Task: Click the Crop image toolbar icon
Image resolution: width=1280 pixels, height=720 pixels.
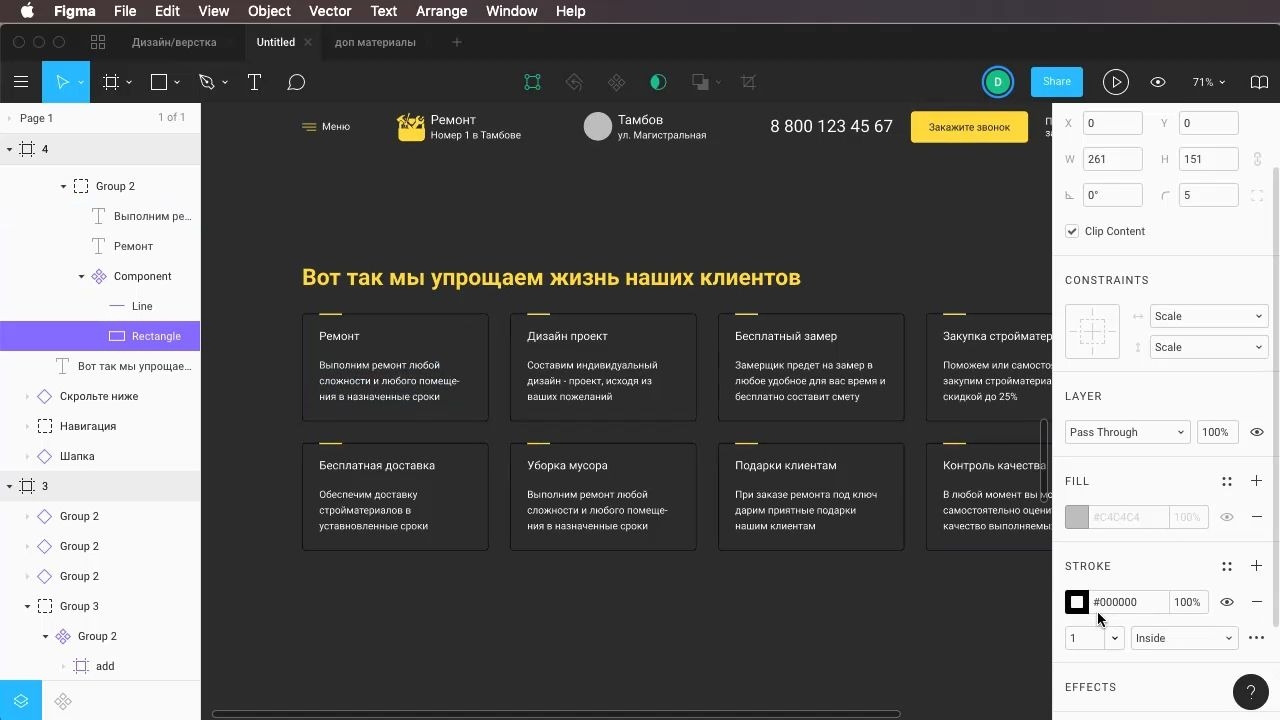Action: 748,82
